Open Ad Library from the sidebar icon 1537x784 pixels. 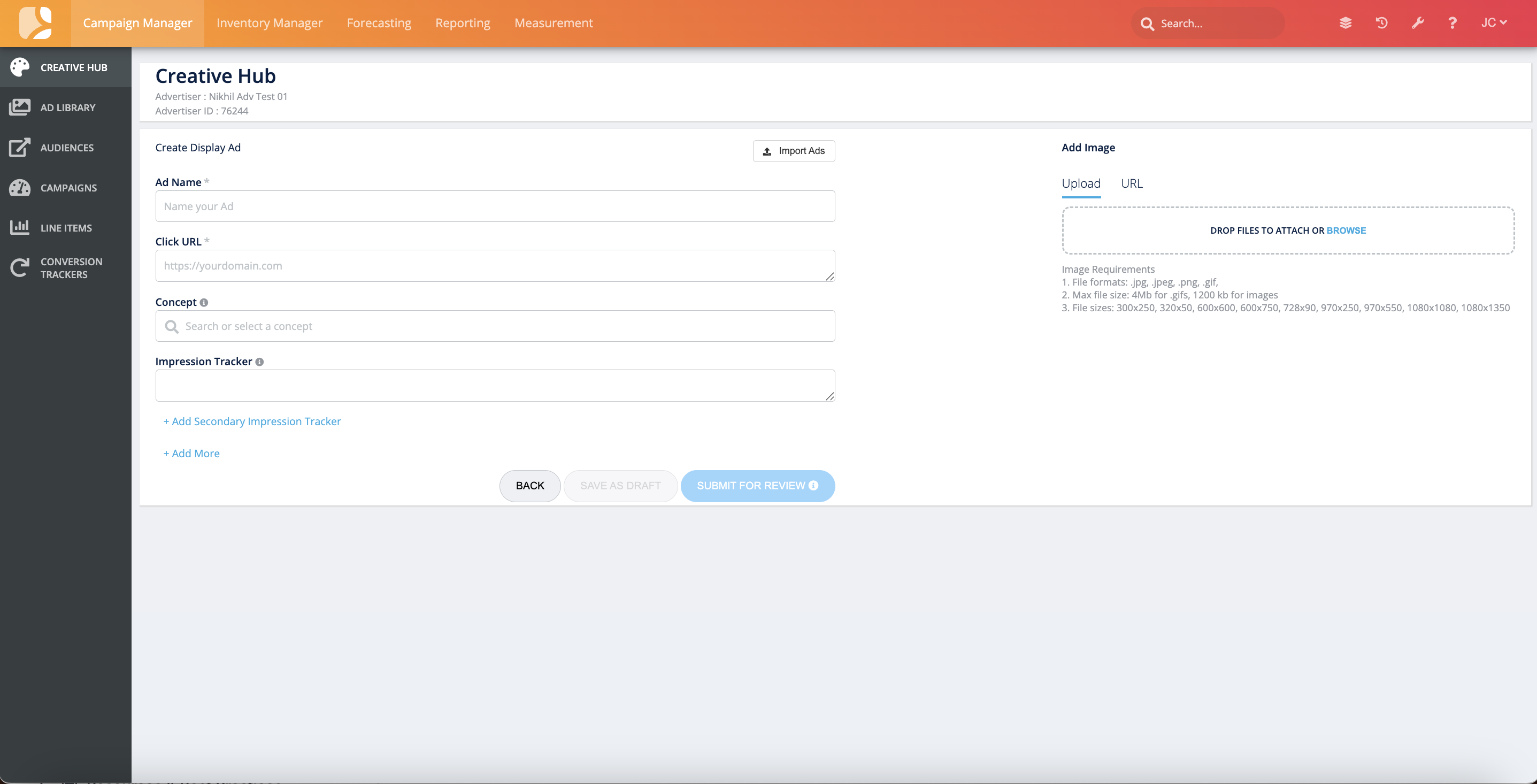[x=20, y=107]
